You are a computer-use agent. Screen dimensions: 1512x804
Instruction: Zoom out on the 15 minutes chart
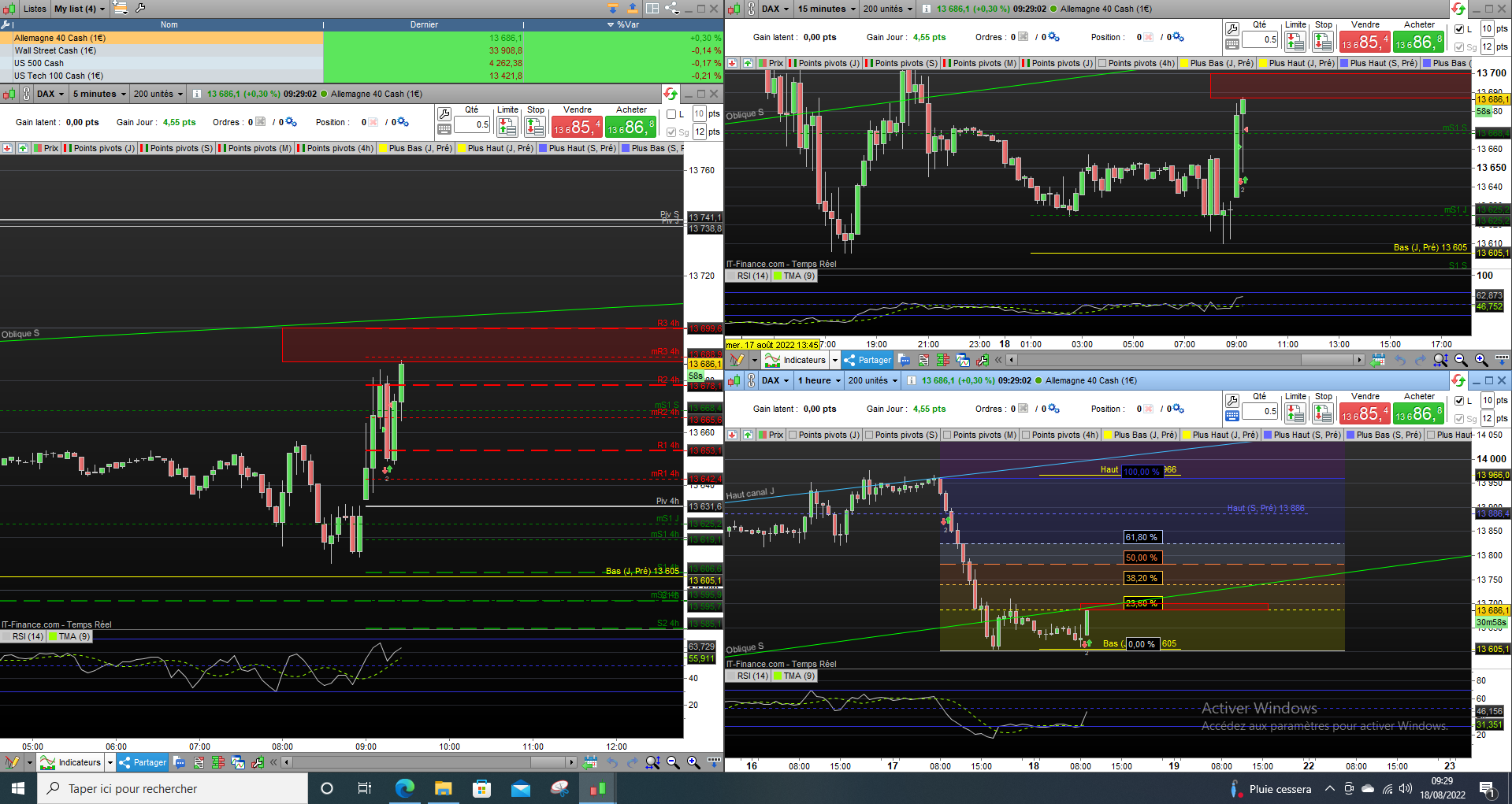[1461, 360]
